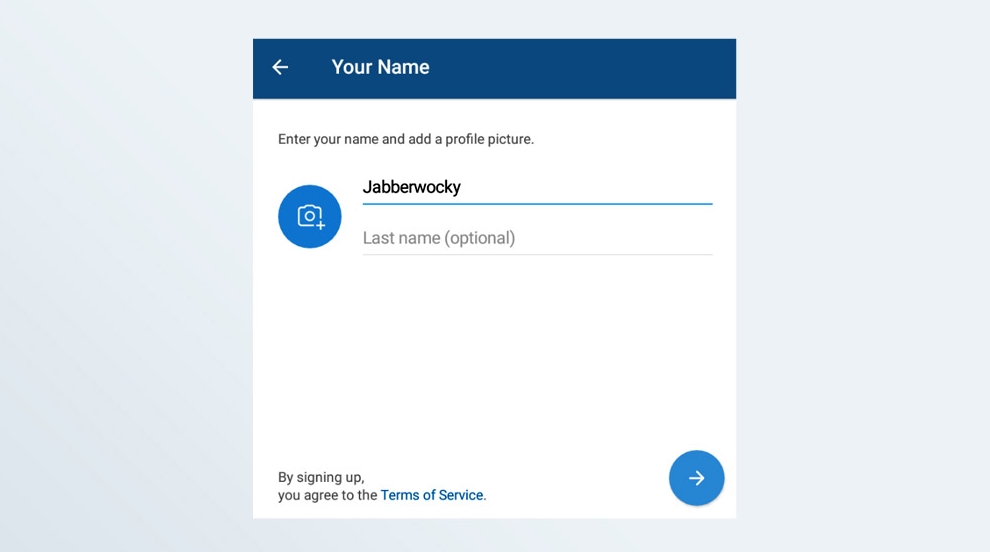The width and height of the screenshot is (990, 552).
Task: Click the "you agree to the" text
Action: 328,495
